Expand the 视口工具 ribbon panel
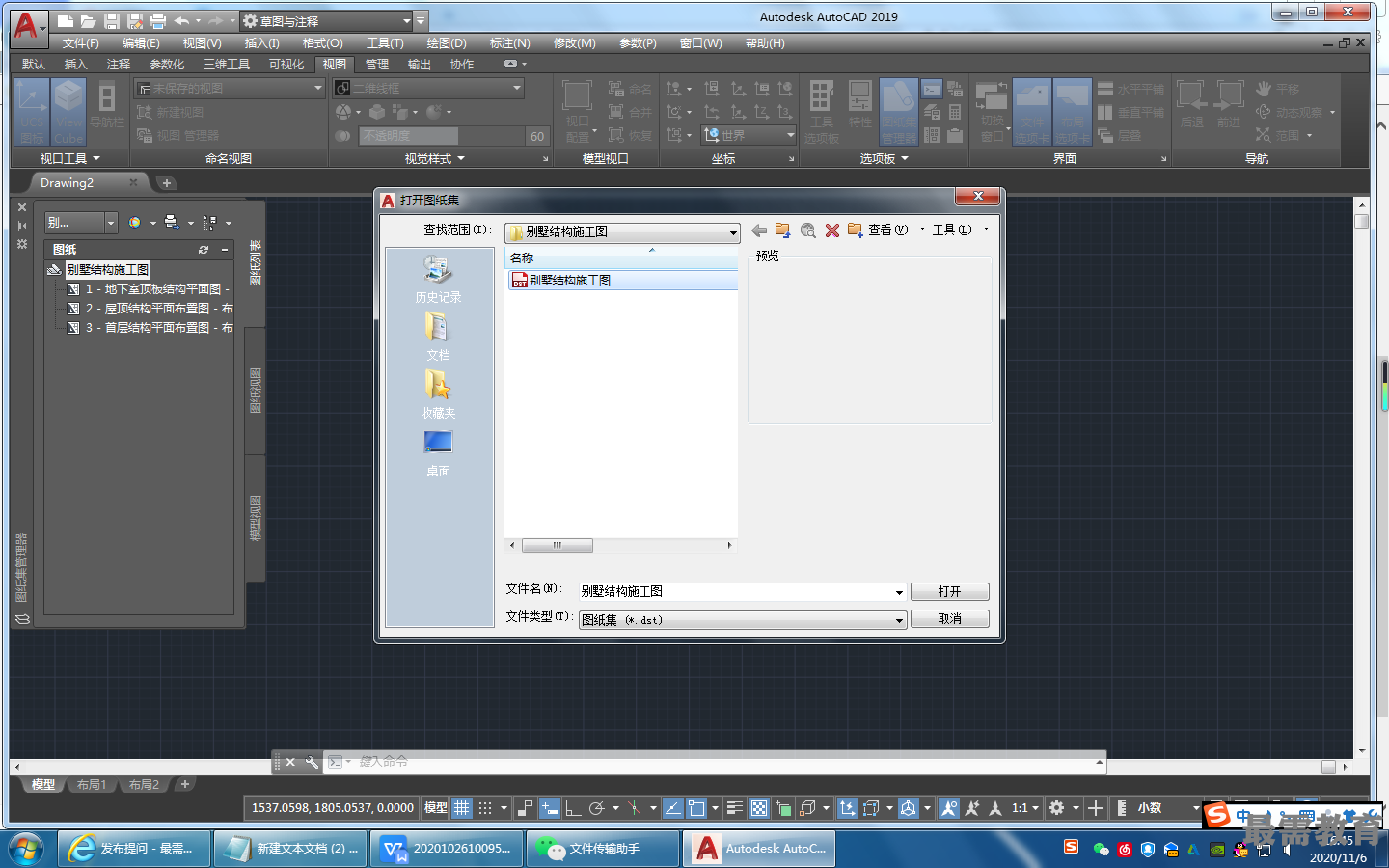The image size is (1389, 868). click(70, 158)
